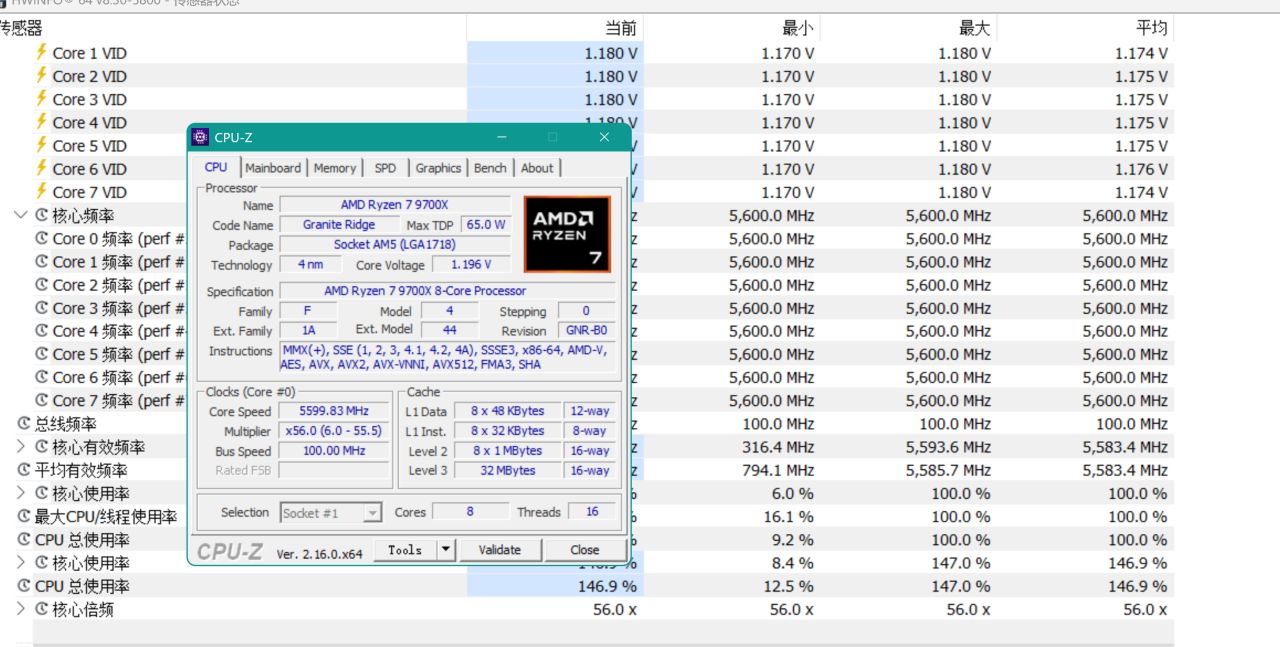Expand the 核心倍频 sensor group

(21, 609)
